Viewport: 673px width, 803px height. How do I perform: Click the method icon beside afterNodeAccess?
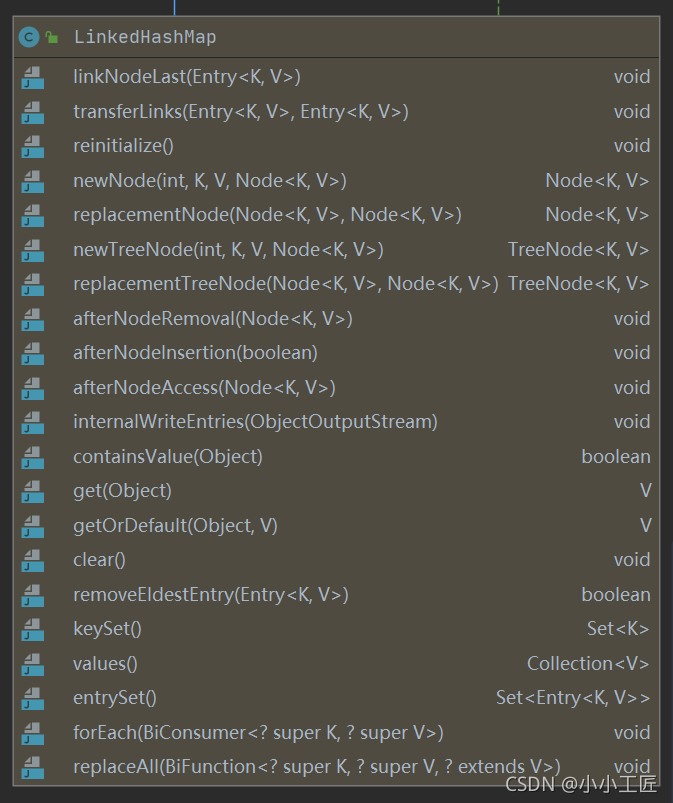click(x=33, y=388)
